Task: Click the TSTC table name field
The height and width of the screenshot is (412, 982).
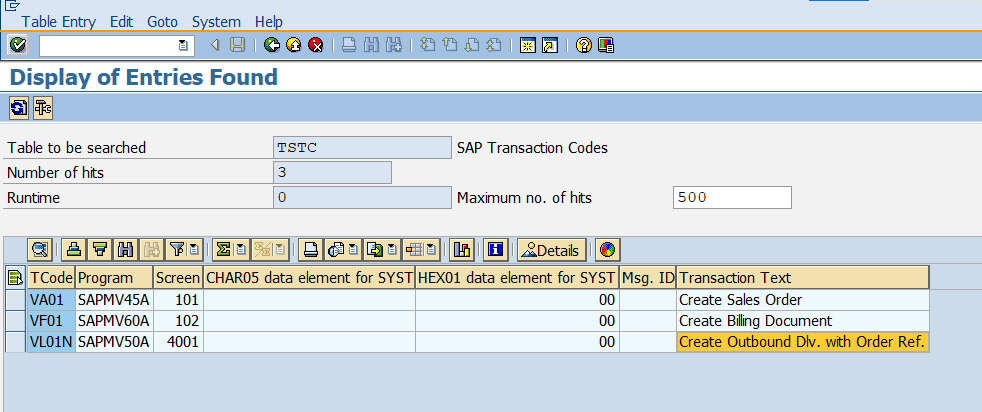Action: tap(362, 148)
